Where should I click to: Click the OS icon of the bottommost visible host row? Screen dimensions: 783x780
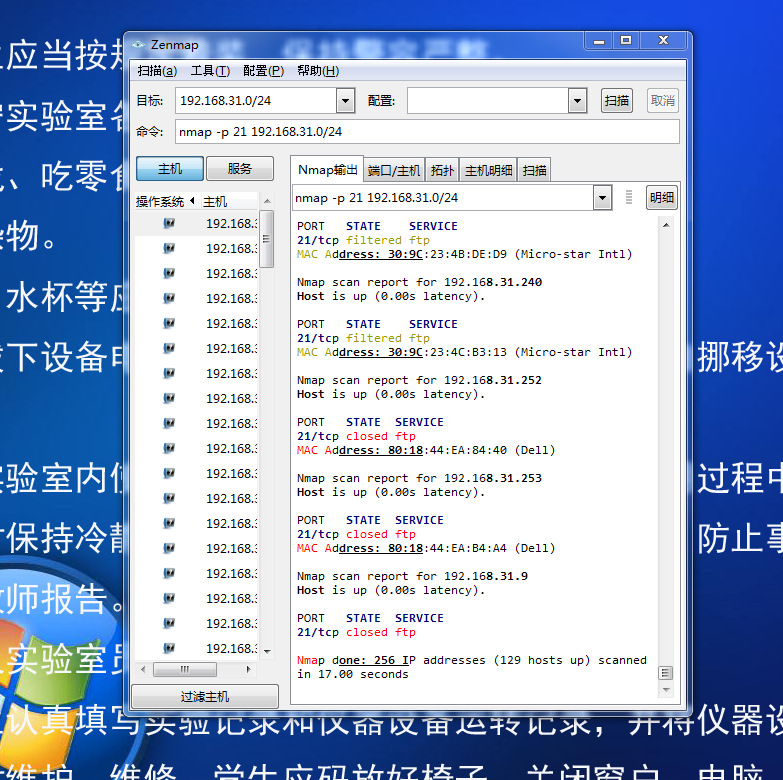point(169,648)
